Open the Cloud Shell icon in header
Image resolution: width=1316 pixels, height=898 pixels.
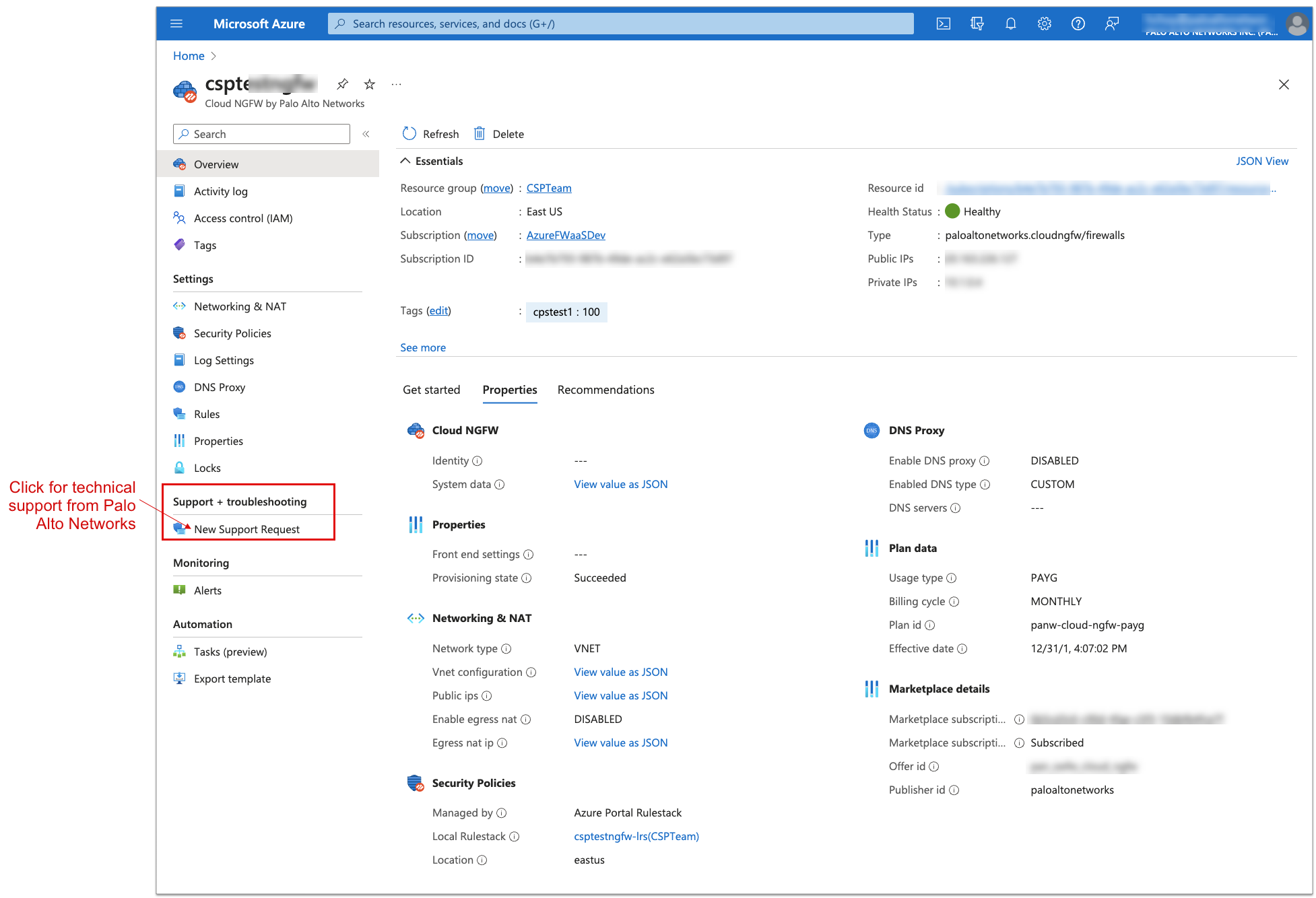point(943,24)
